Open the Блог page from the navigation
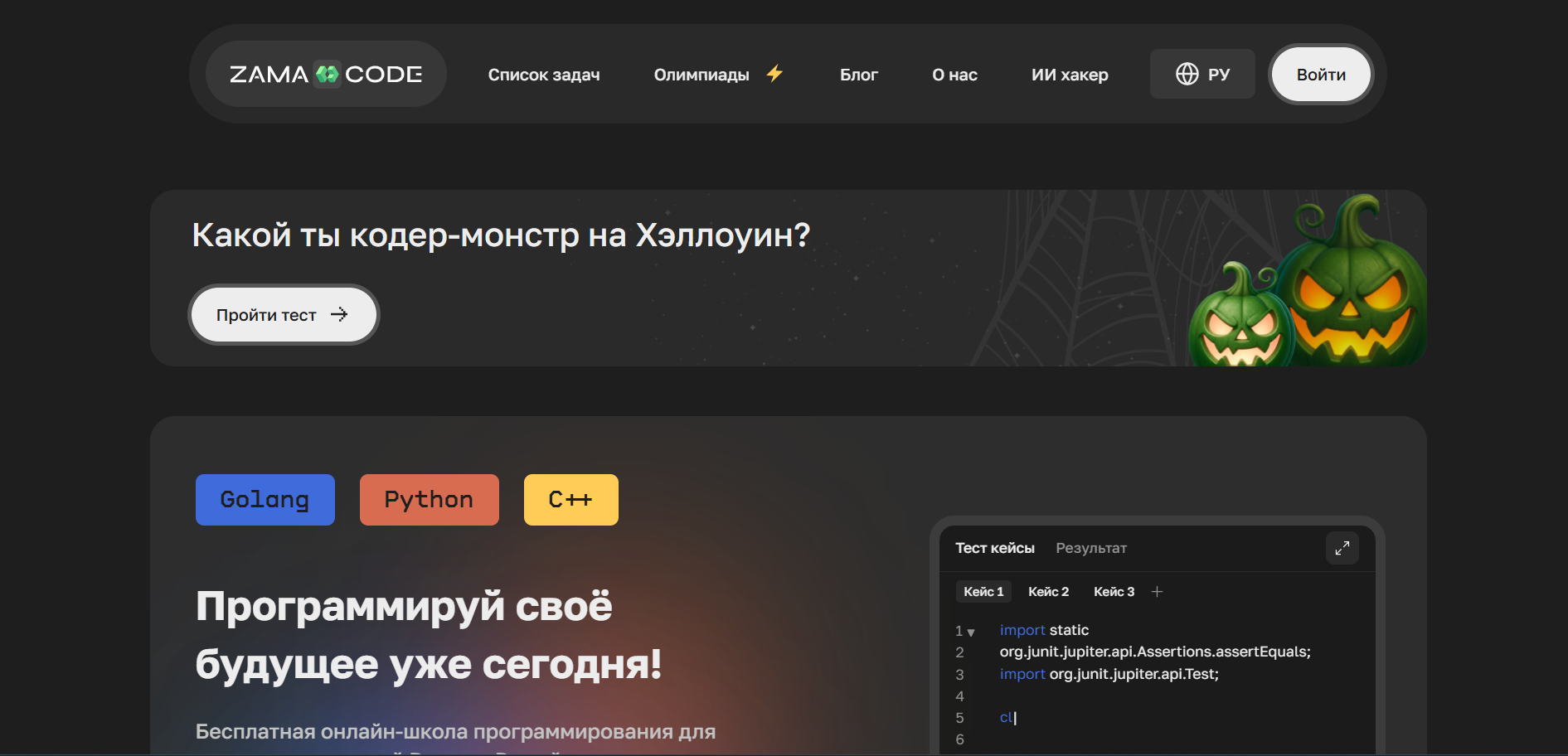The height and width of the screenshot is (756, 1568). pos(859,74)
